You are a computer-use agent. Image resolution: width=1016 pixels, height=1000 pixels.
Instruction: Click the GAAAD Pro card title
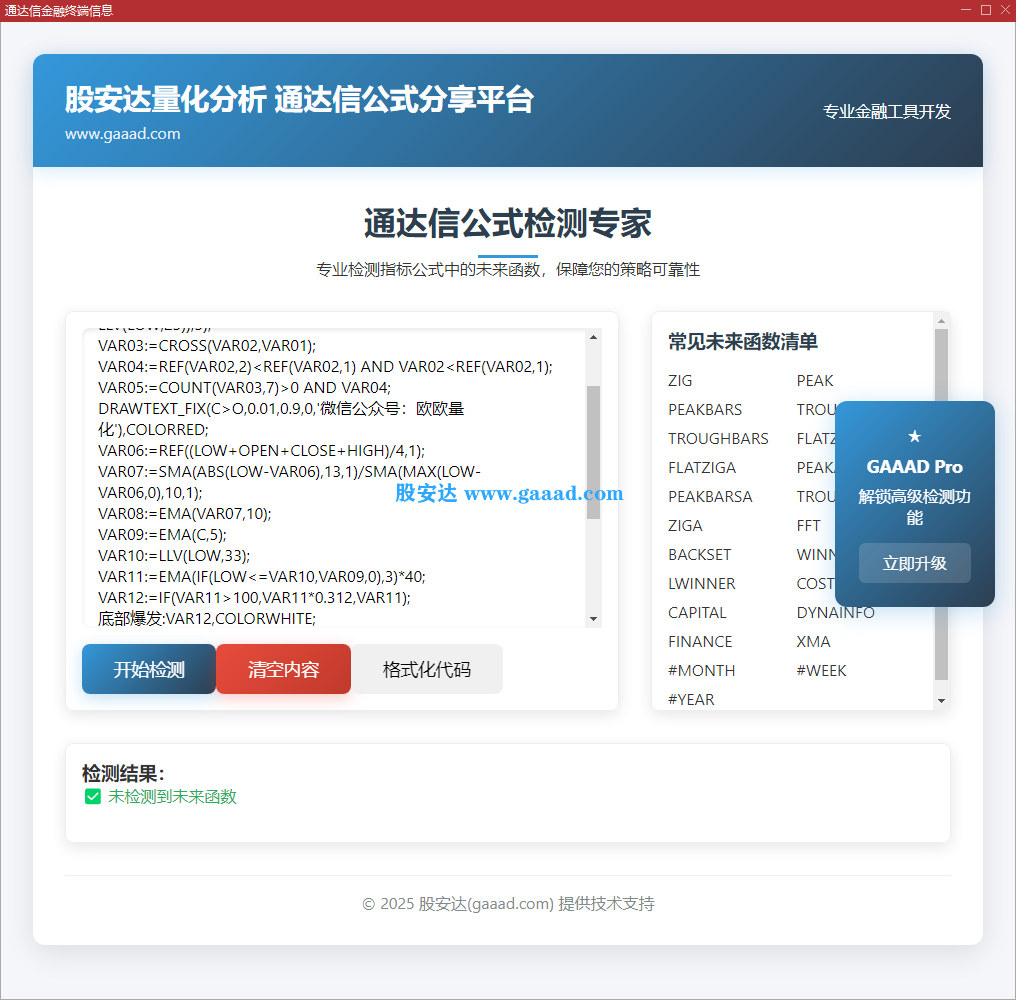tap(914, 467)
